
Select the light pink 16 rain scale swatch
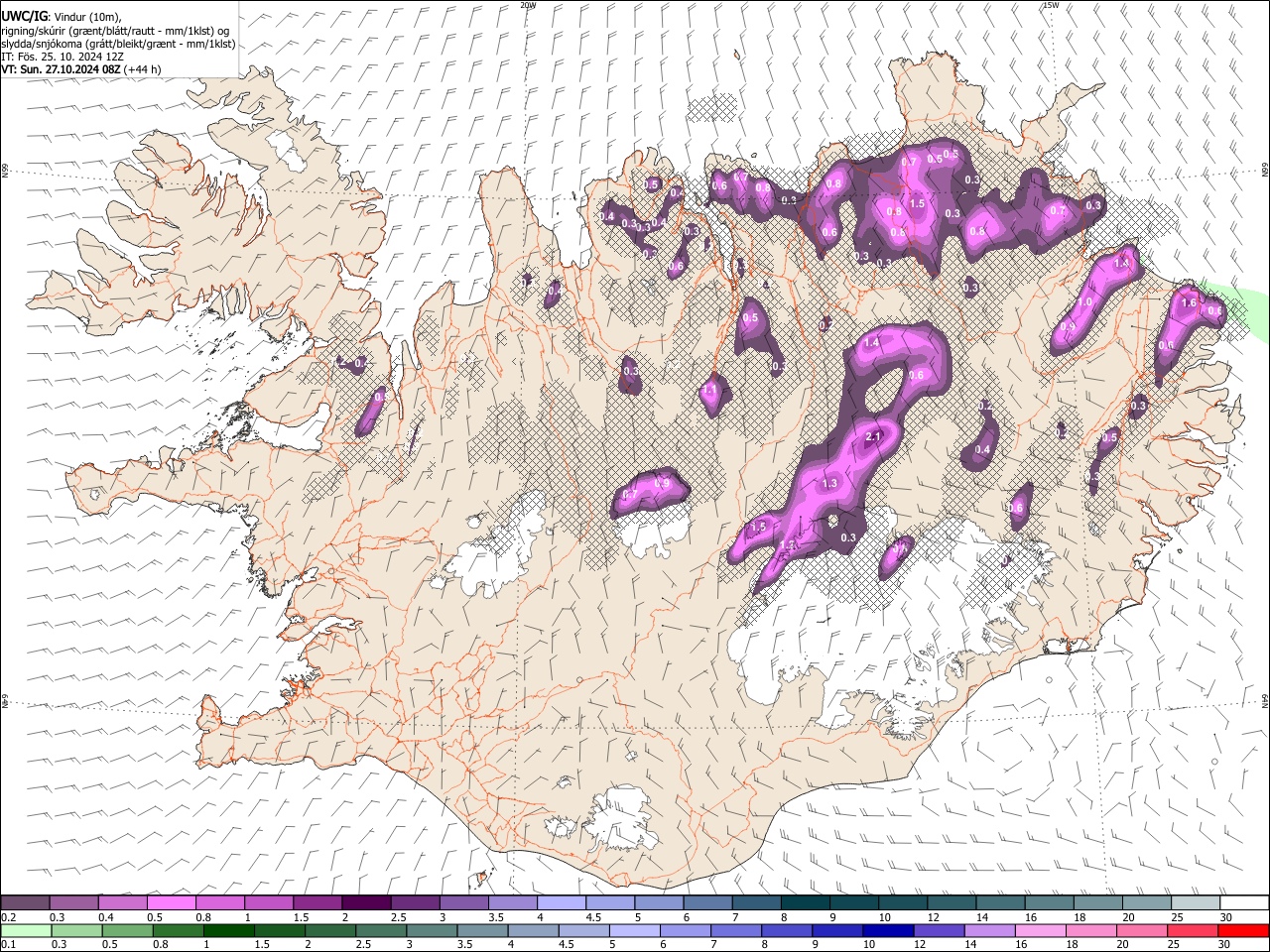tap(1039, 930)
